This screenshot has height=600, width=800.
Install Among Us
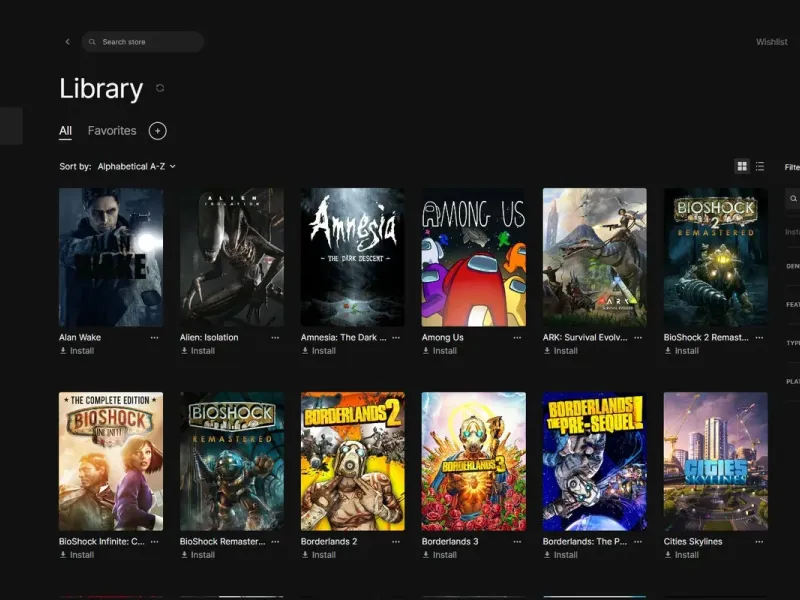click(x=440, y=351)
